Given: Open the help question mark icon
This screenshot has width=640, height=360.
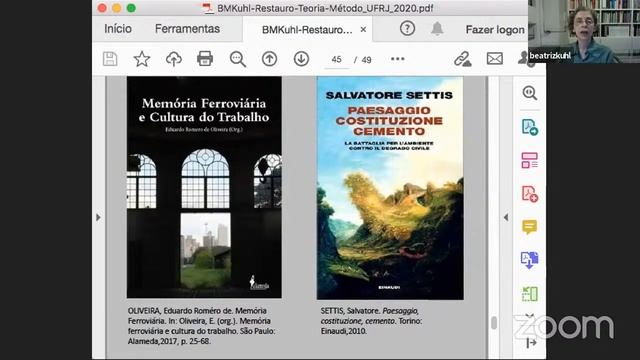Looking at the screenshot, I should [407, 29].
